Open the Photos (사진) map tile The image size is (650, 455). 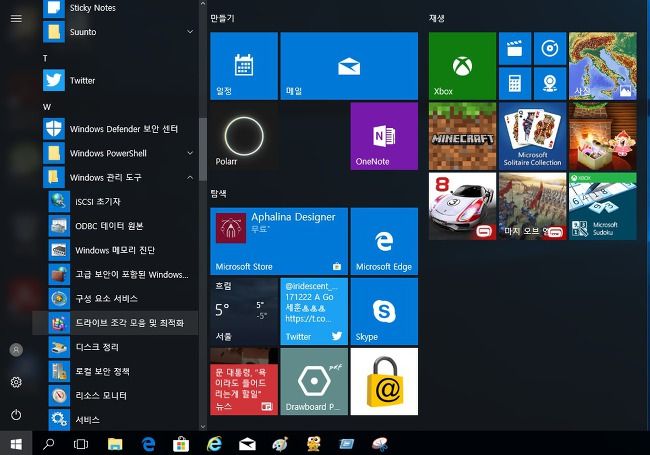(603, 66)
